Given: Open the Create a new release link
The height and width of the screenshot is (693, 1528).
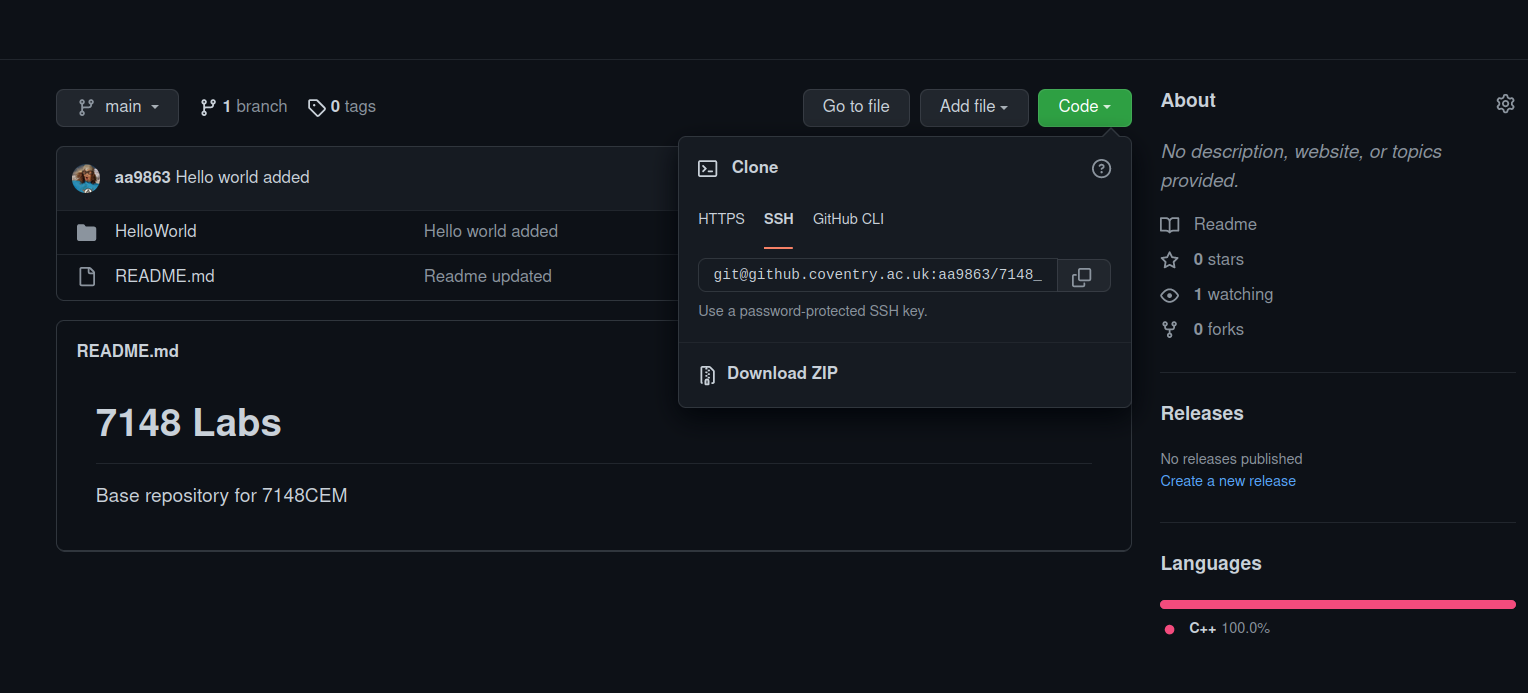Looking at the screenshot, I should [x=1227, y=481].
